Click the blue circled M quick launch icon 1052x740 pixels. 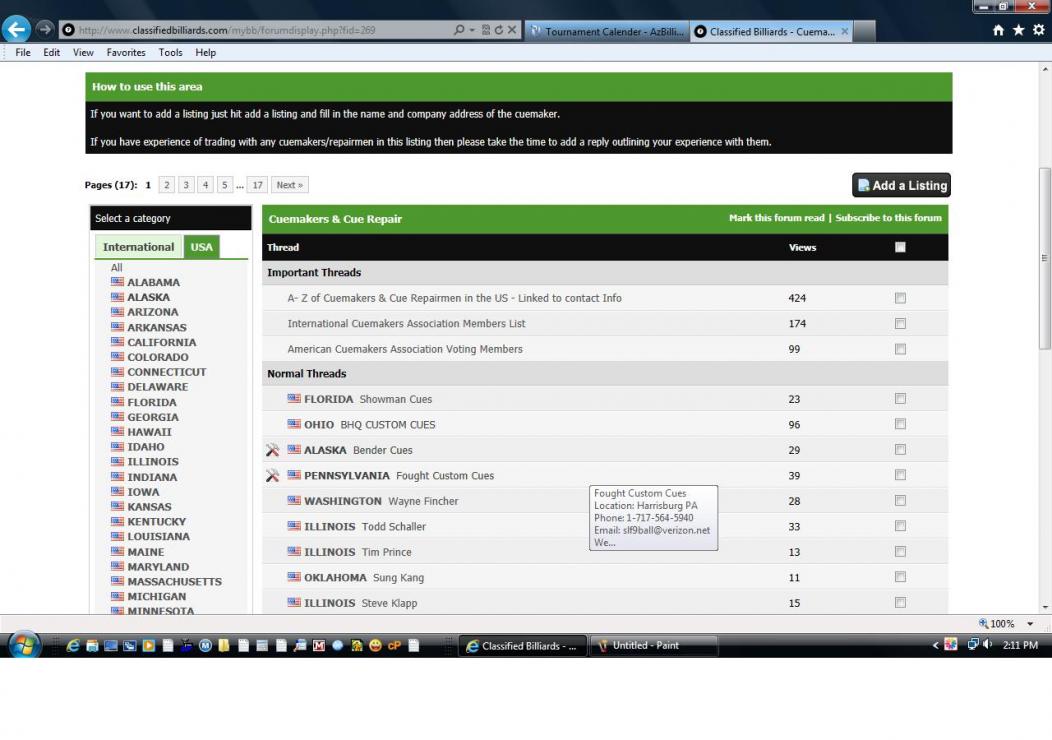[x=205, y=645]
